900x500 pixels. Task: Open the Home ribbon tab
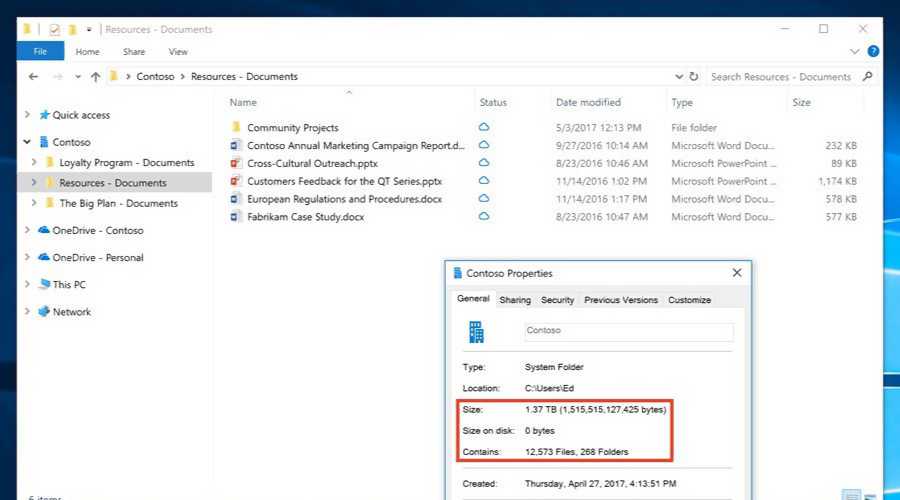click(x=87, y=51)
